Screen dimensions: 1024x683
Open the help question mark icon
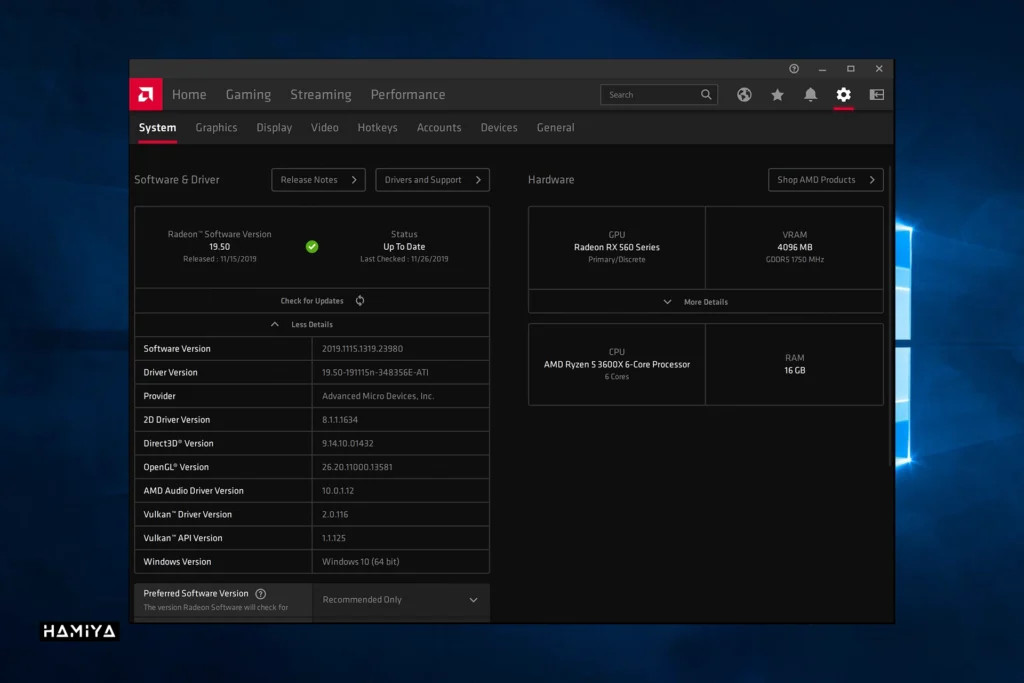(x=794, y=69)
